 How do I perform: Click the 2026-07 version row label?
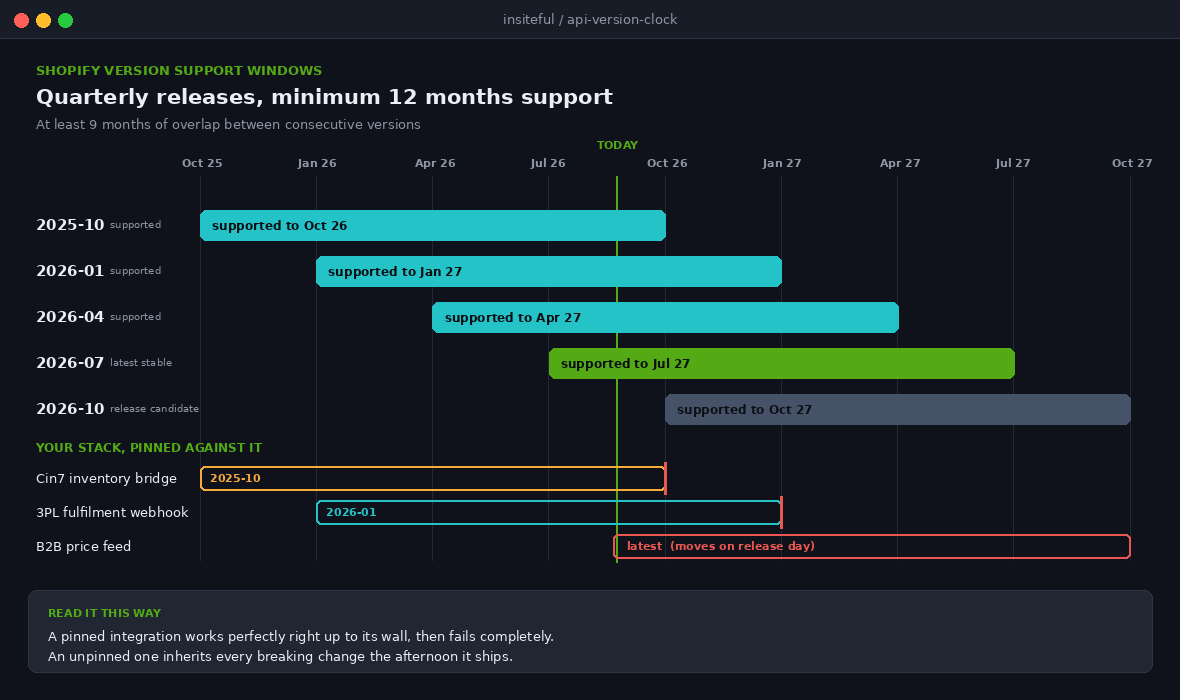[x=70, y=363]
